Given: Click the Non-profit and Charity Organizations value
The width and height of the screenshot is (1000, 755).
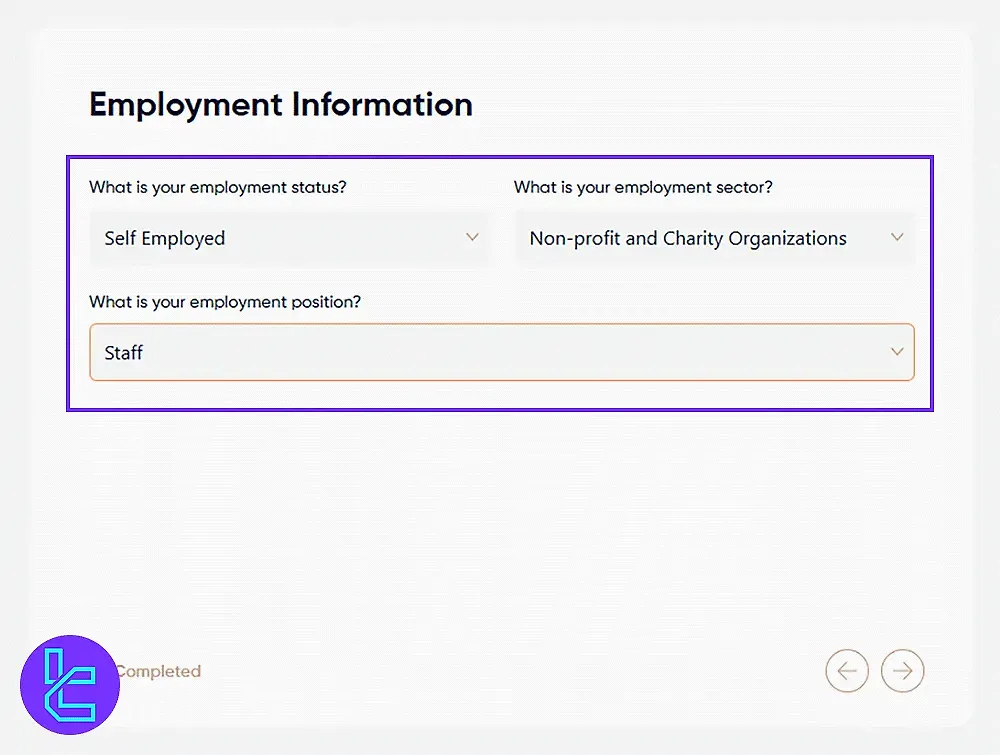Looking at the screenshot, I should [688, 238].
